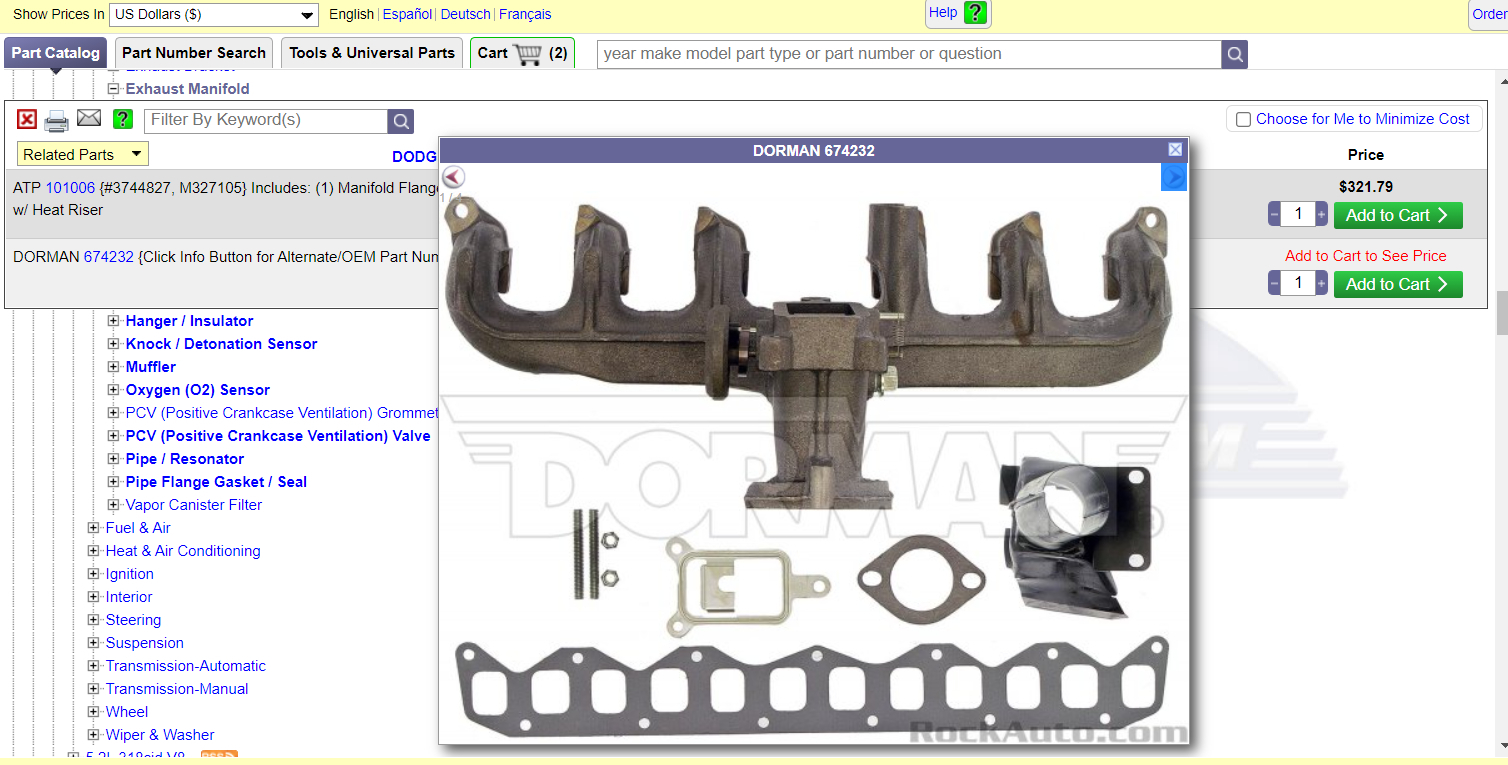Screen dimensions: 1508x765
Task: Focus the Filter By Keyword(s) field
Action: 266,121
